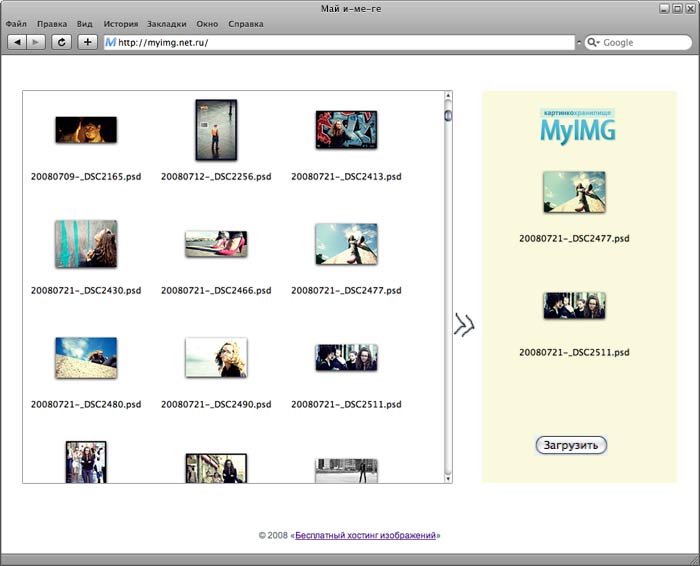The height and width of the screenshot is (566, 700).
Task: Click the queued 20080721-_DSC2511.psd thumbnail in the sidebar
Action: click(574, 305)
